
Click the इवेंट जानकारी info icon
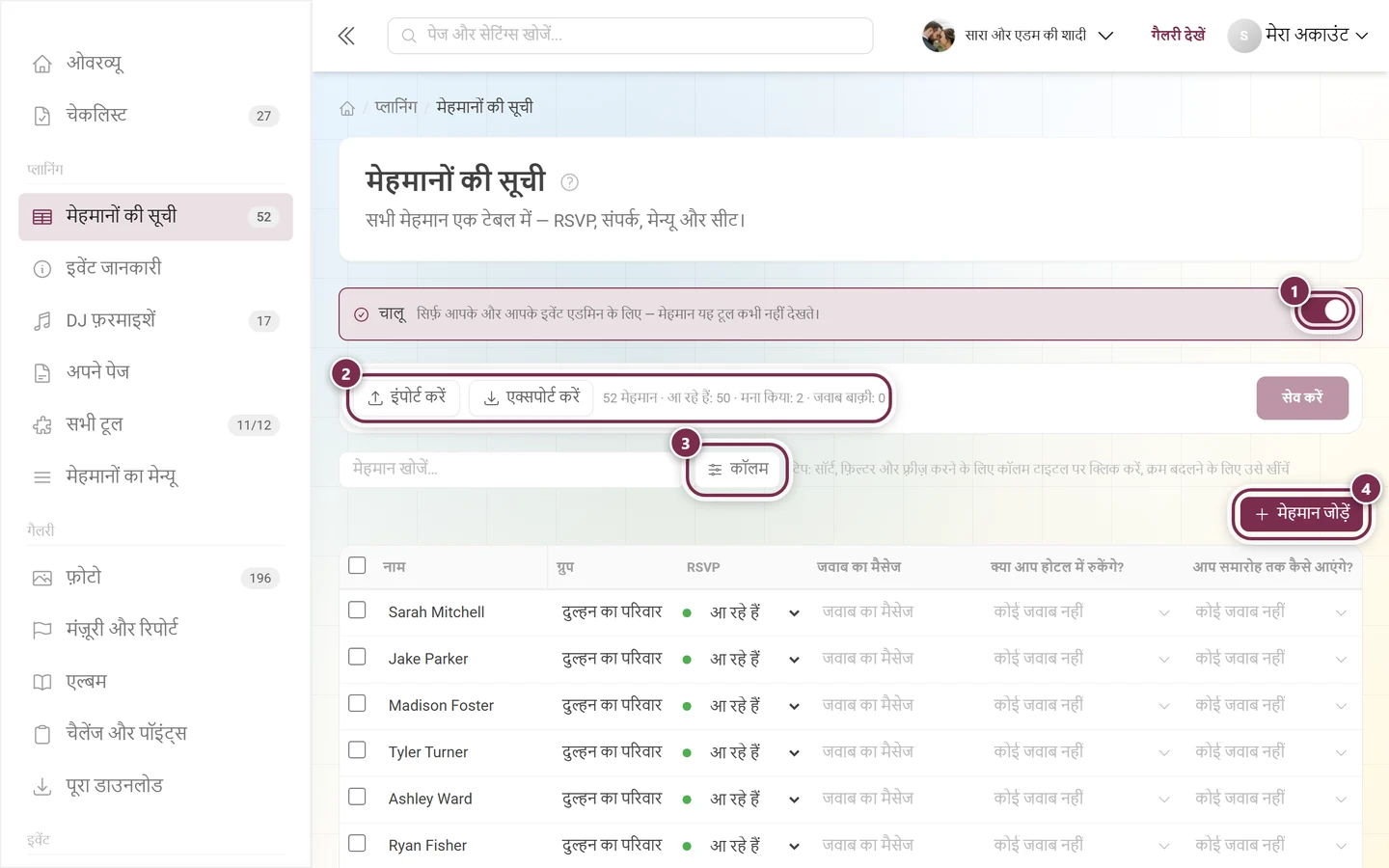pyautogui.click(x=42, y=269)
